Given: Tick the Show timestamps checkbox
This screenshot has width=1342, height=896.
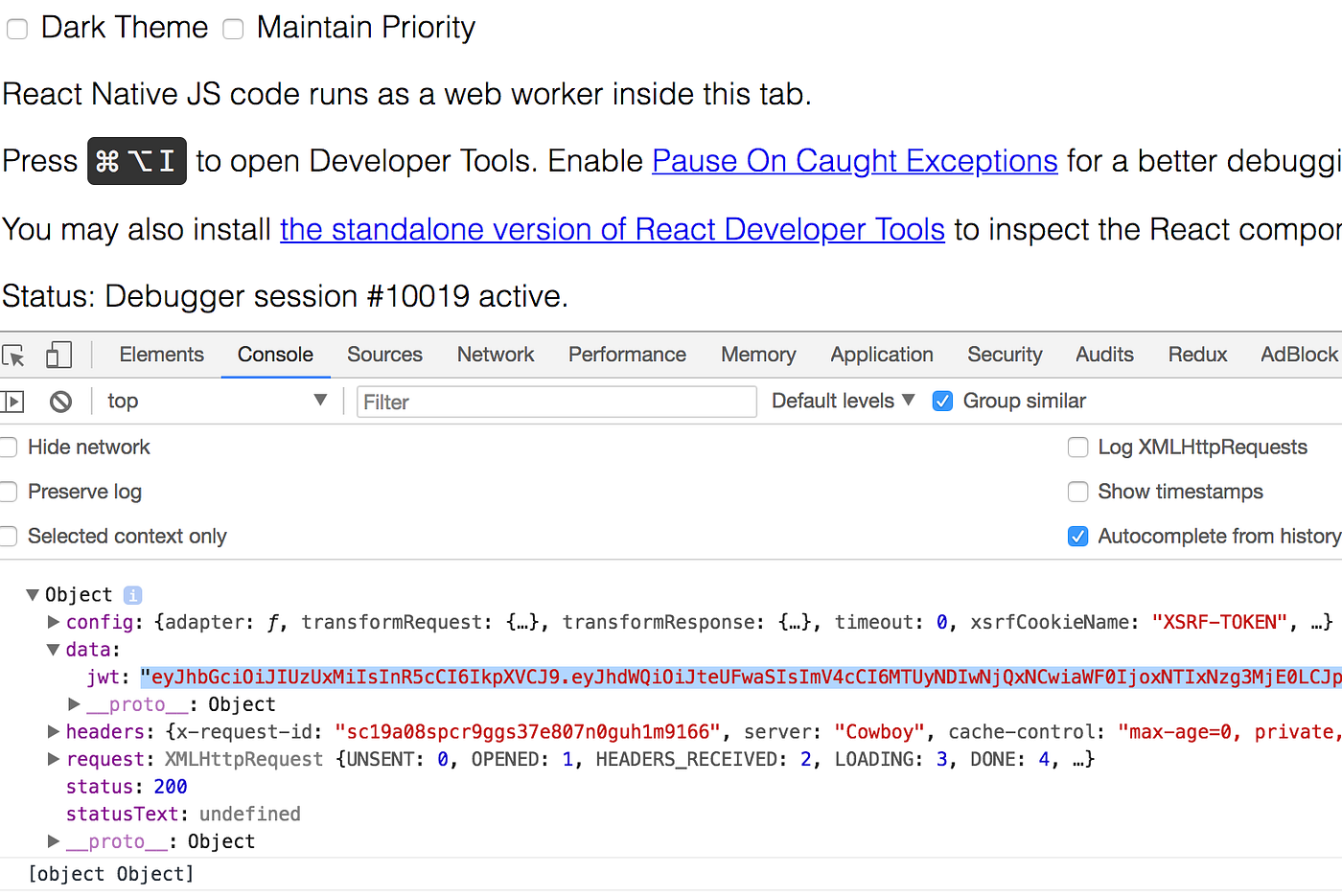Looking at the screenshot, I should [x=1078, y=492].
